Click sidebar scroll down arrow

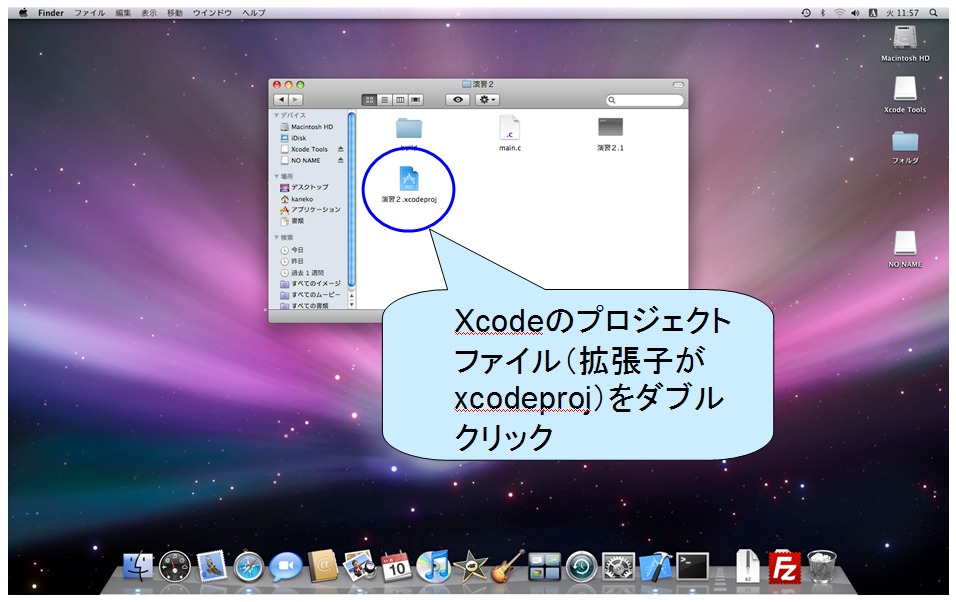pos(351,304)
